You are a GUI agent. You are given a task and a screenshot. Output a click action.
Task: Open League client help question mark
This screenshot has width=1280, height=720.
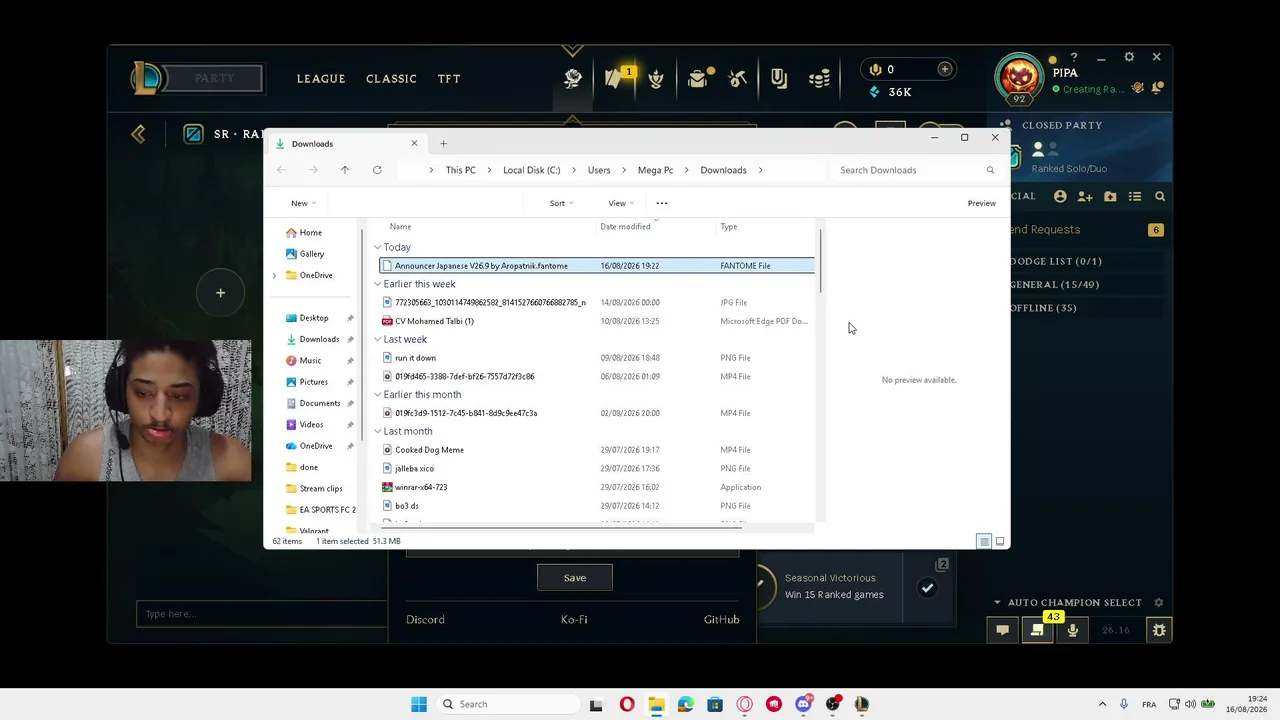point(1074,58)
